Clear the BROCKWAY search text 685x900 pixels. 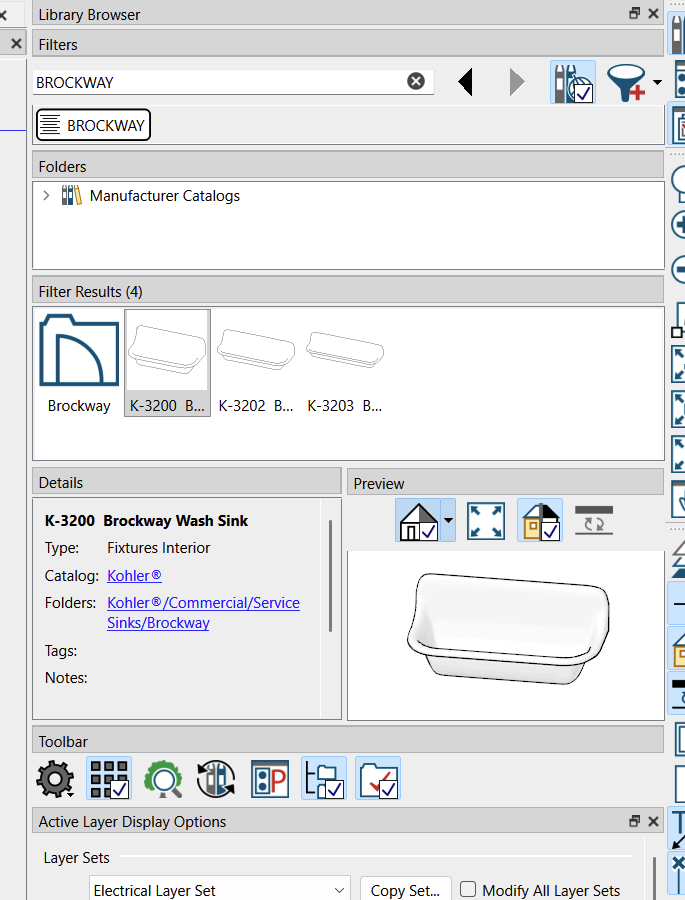click(x=416, y=82)
